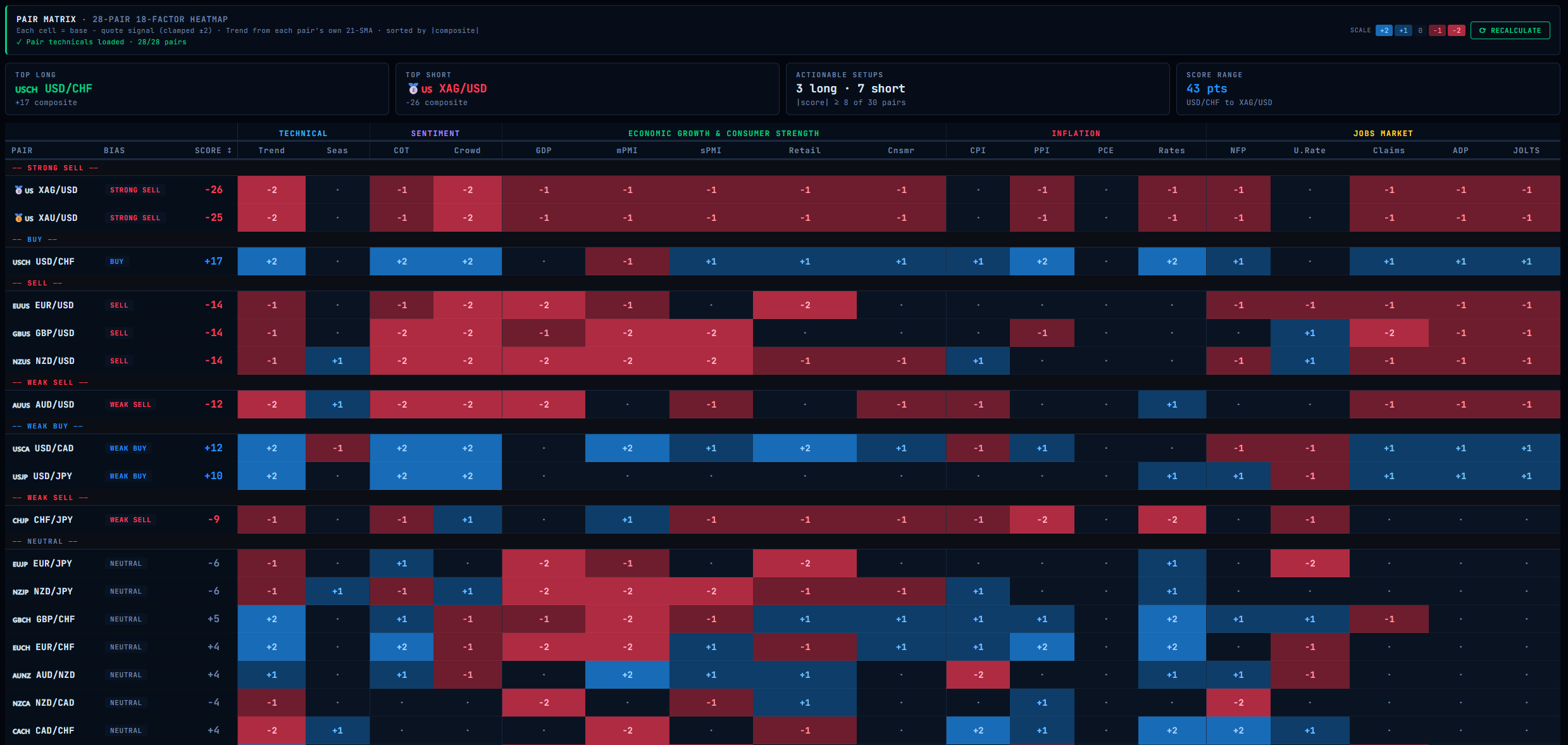Screen dimensions: 1568x745
Task: Click the COT column header
Action: pyautogui.click(x=402, y=151)
